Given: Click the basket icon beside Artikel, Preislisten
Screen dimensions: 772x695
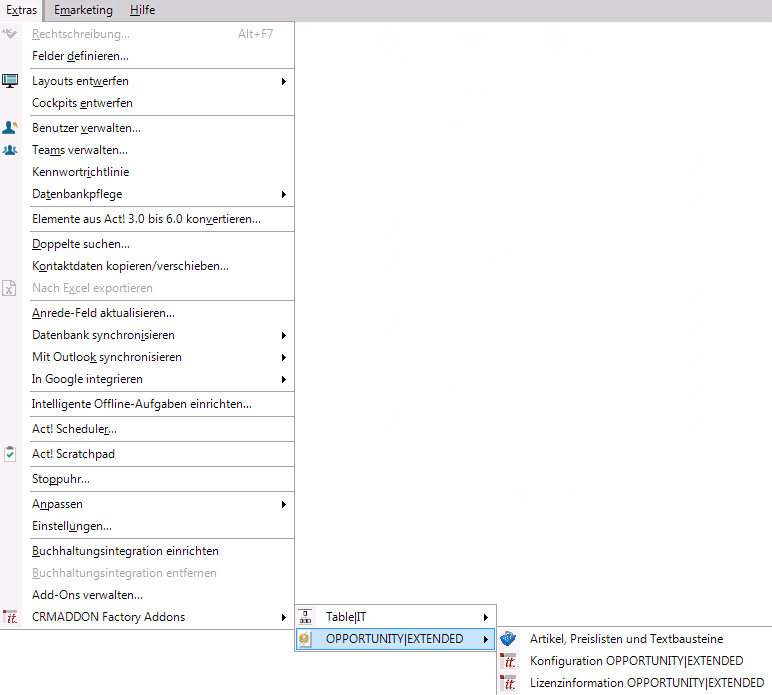Looking at the screenshot, I should click(x=508, y=639).
